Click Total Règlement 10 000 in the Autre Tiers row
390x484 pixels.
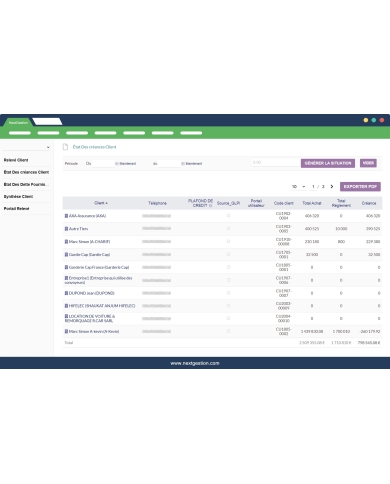pyautogui.click(x=341, y=229)
